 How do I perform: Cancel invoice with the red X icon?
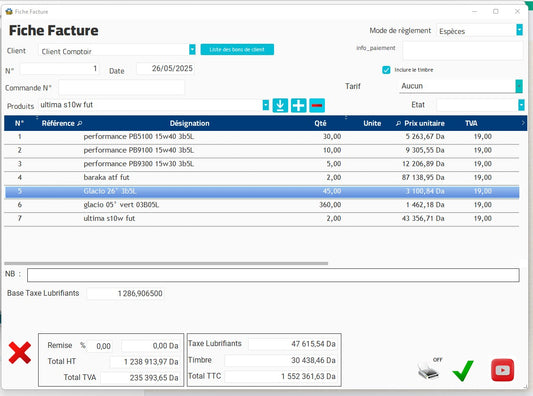click(20, 353)
